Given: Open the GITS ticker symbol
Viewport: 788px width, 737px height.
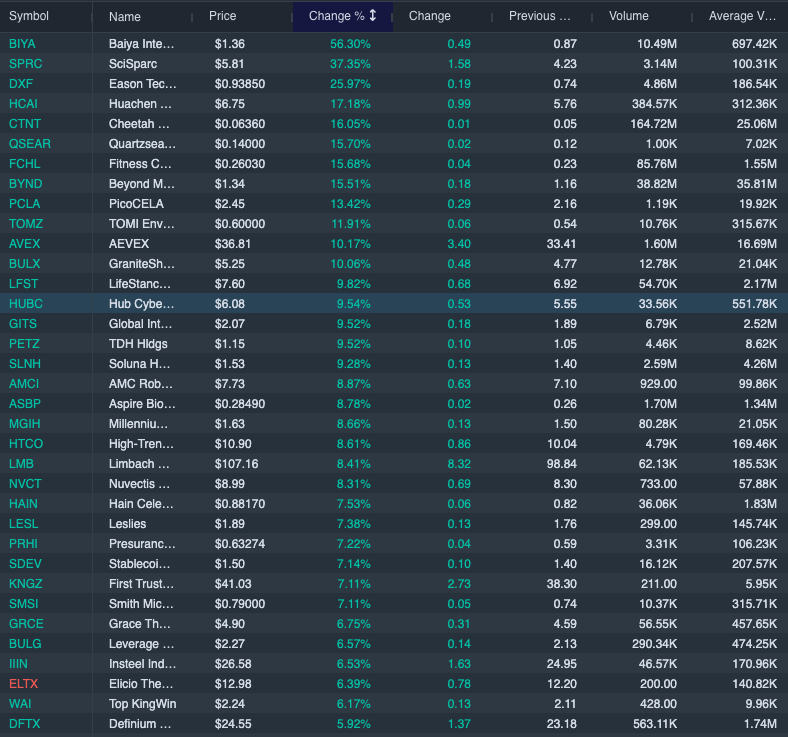Looking at the screenshot, I should pyautogui.click(x=23, y=324).
